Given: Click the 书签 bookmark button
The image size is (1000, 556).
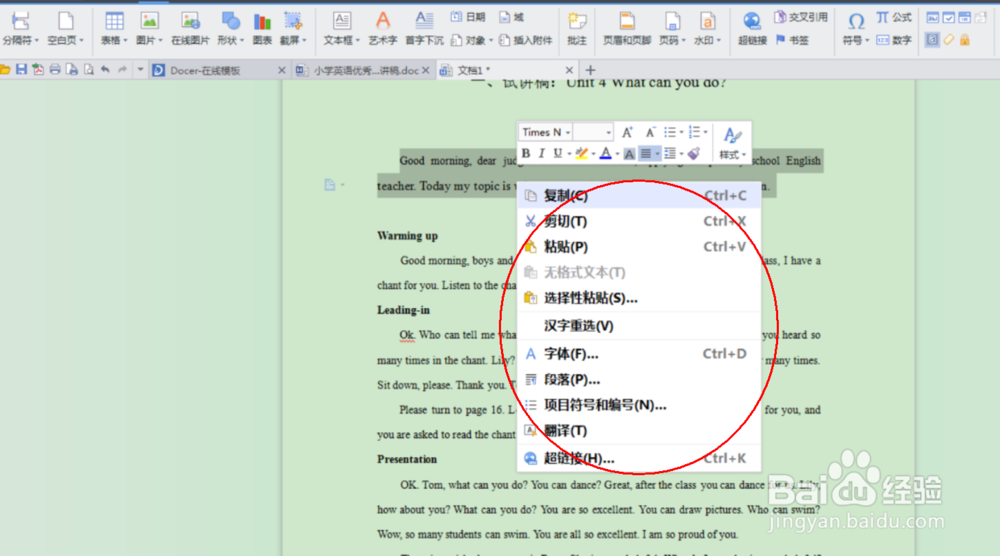Looking at the screenshot, I should pyautogui.click(x=791, y=40).
